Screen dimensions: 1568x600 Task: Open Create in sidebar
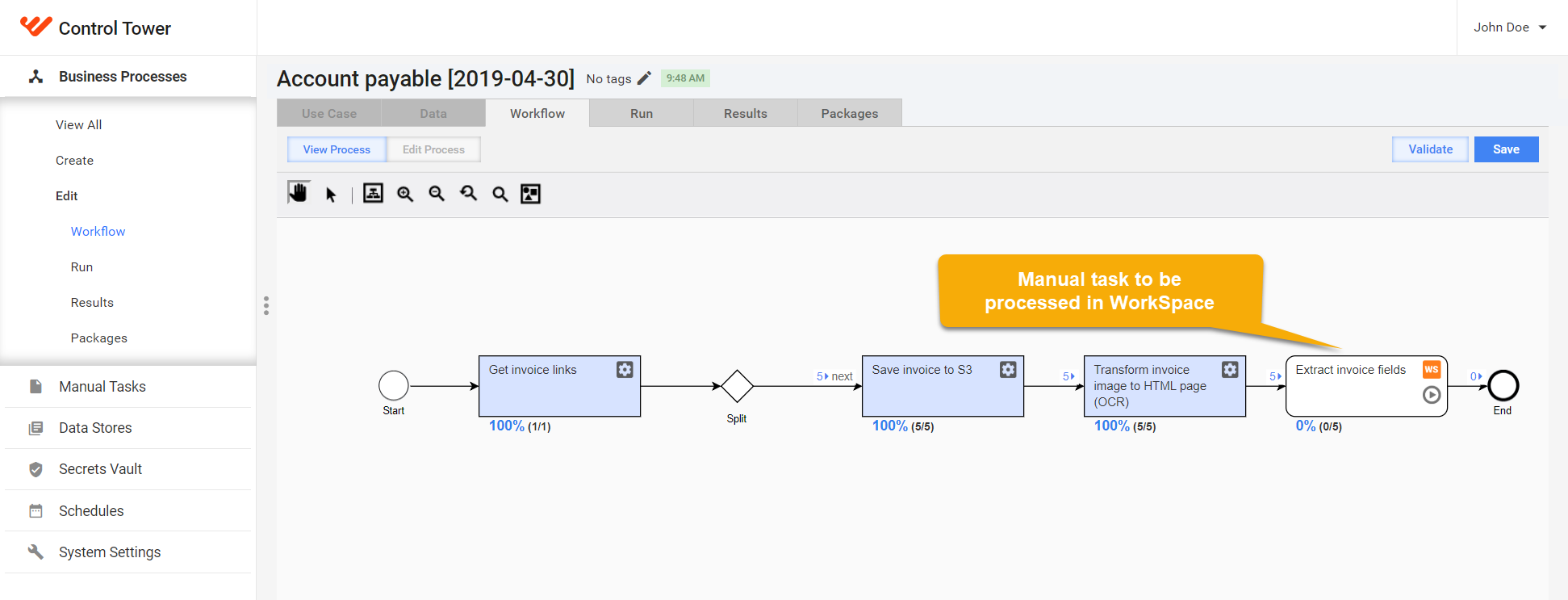(x=75, y=161)
